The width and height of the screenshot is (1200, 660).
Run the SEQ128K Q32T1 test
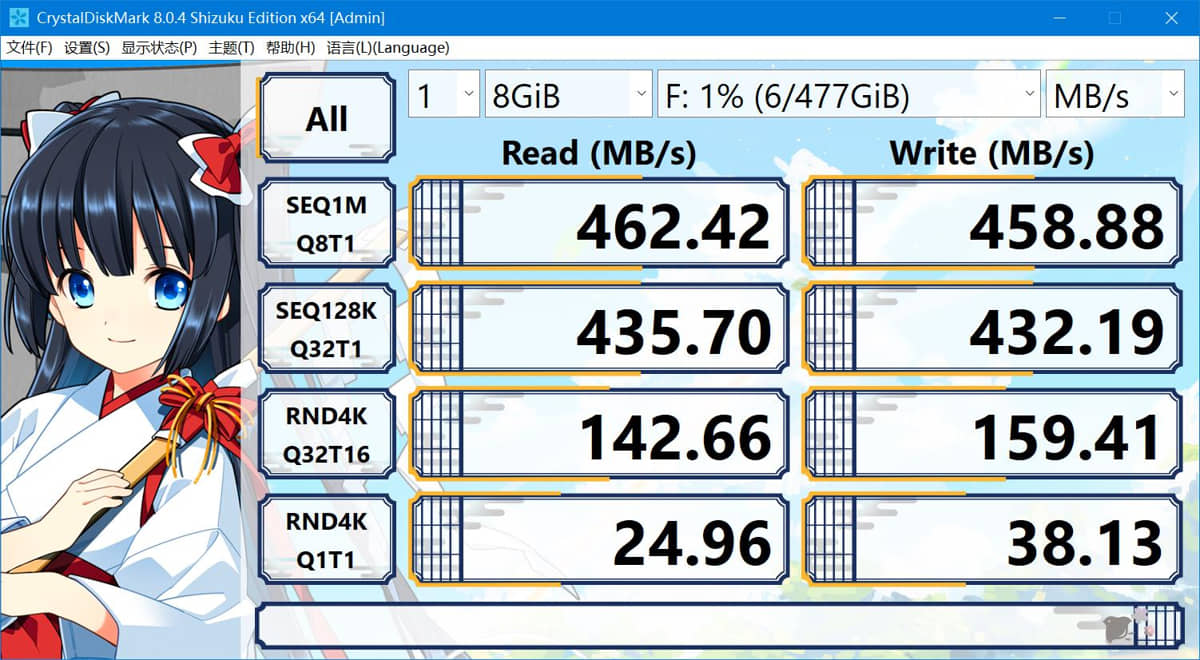click(327, 329)
